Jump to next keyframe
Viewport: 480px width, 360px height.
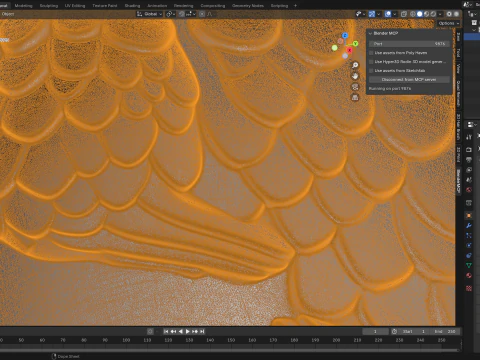[195, 331]
